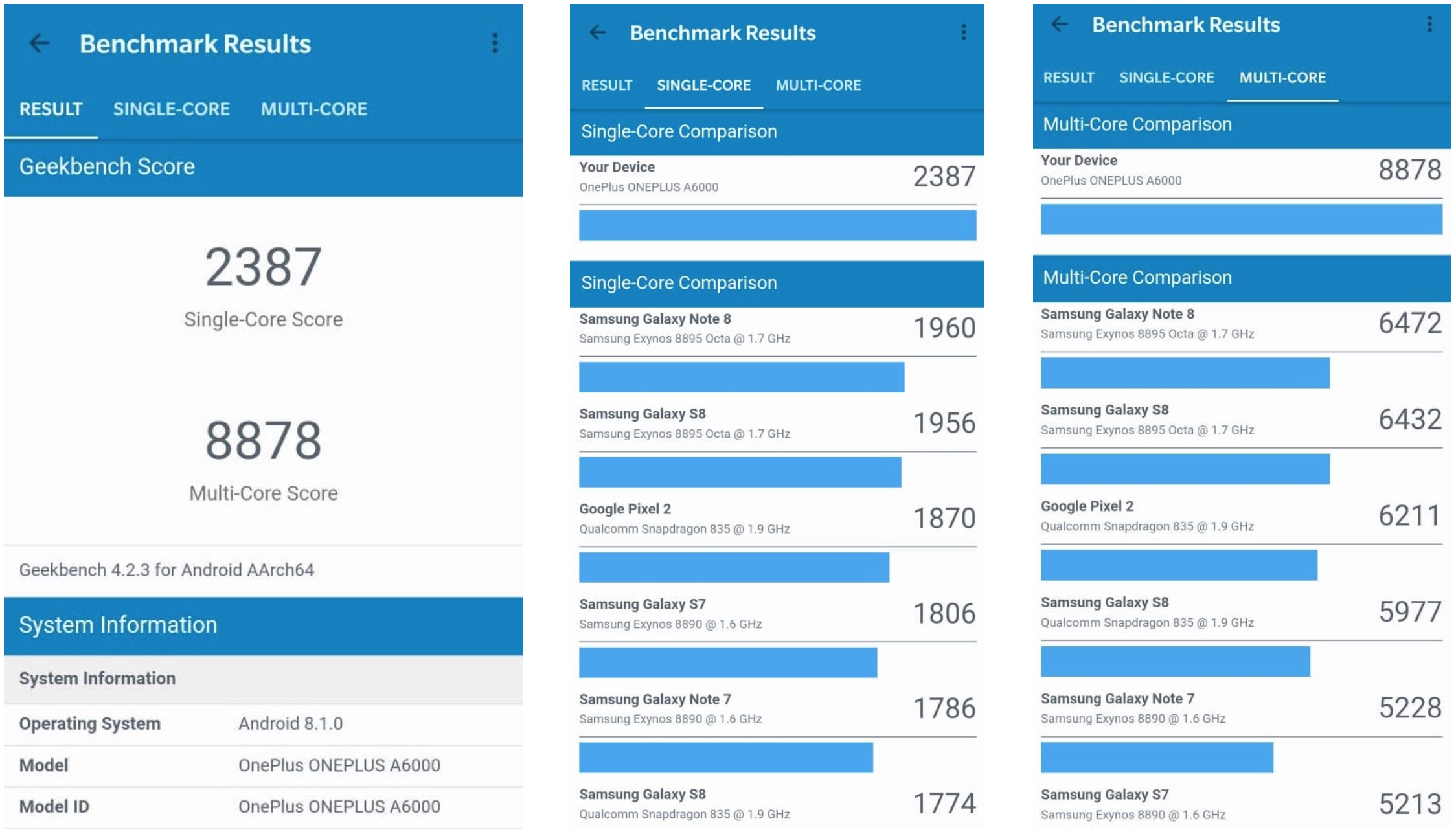Screen dimensions: 1456x834
Task: Tap Google Pixel 2 single-core entry 1870
Action: coord(776,518)
